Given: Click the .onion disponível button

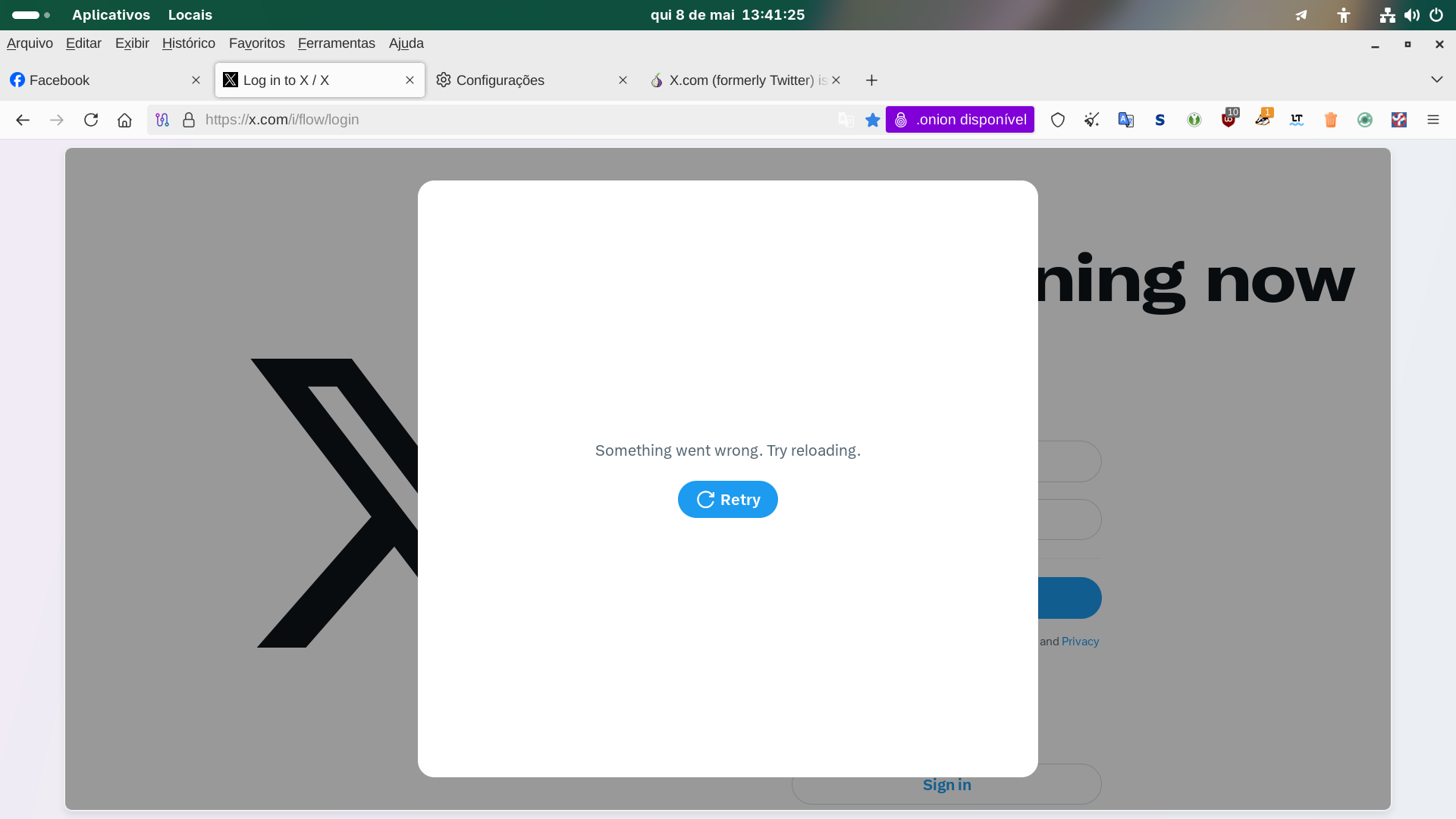Looking at the screenshot, I should coord(960,120).
